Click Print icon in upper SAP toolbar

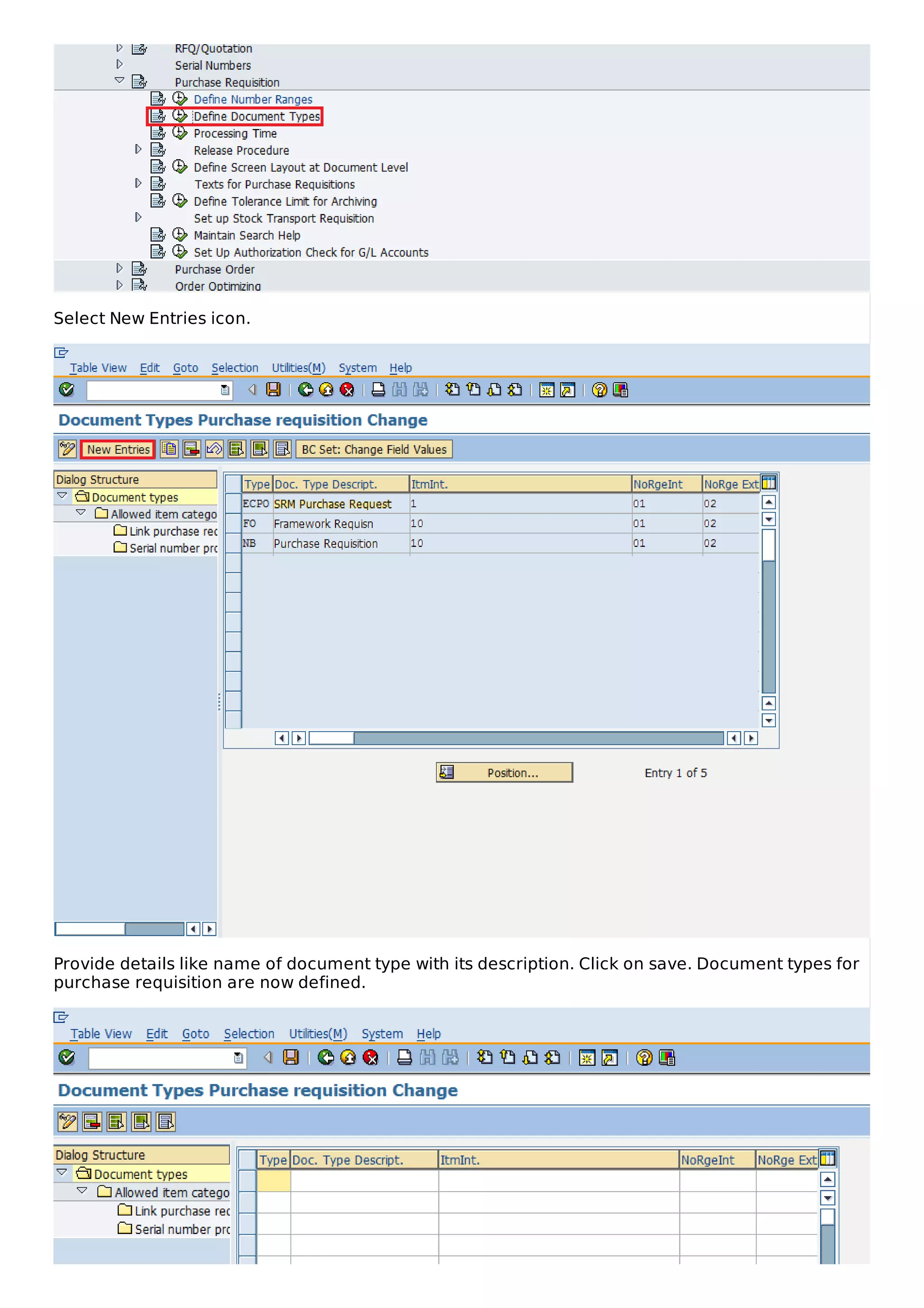point(378,390)
